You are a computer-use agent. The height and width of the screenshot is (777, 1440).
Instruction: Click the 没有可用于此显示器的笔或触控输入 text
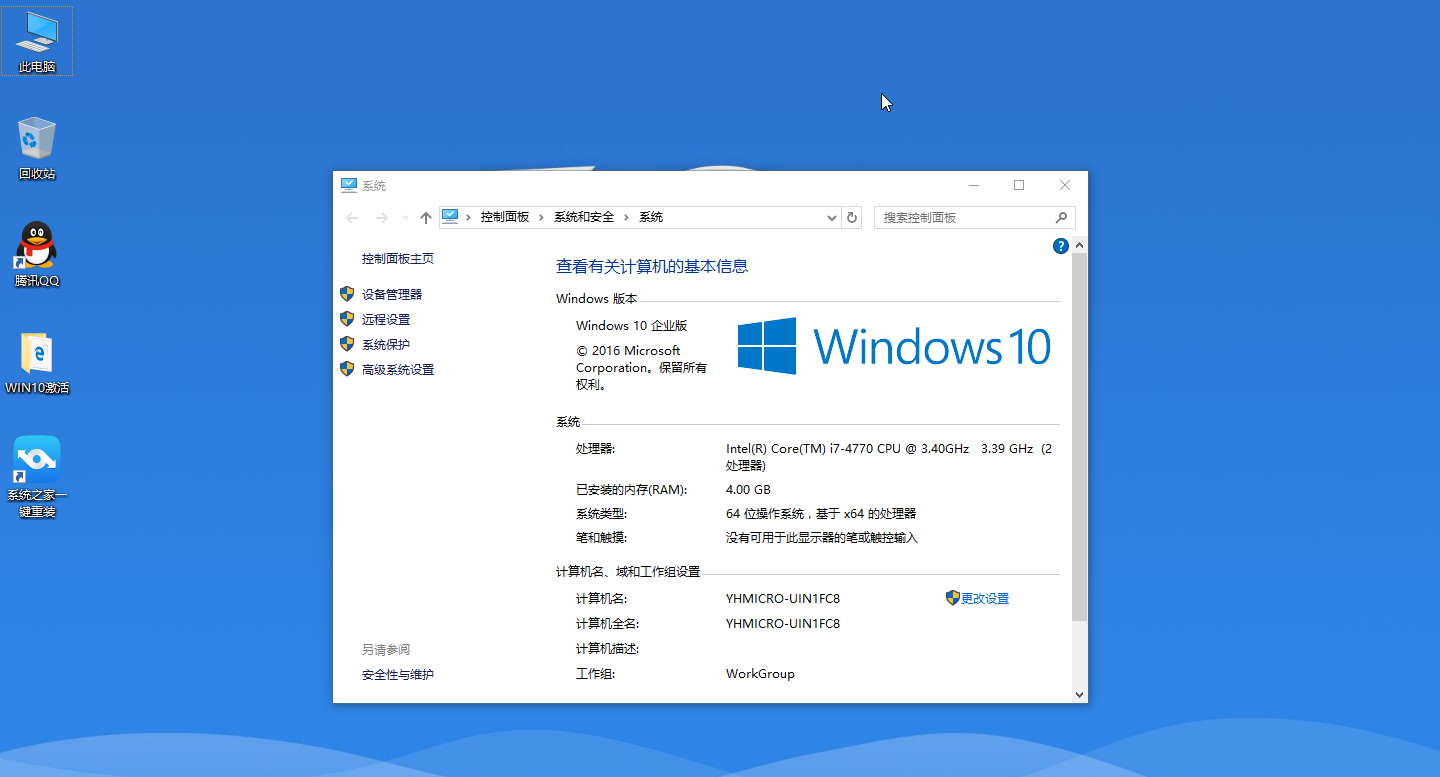point(822,537)
